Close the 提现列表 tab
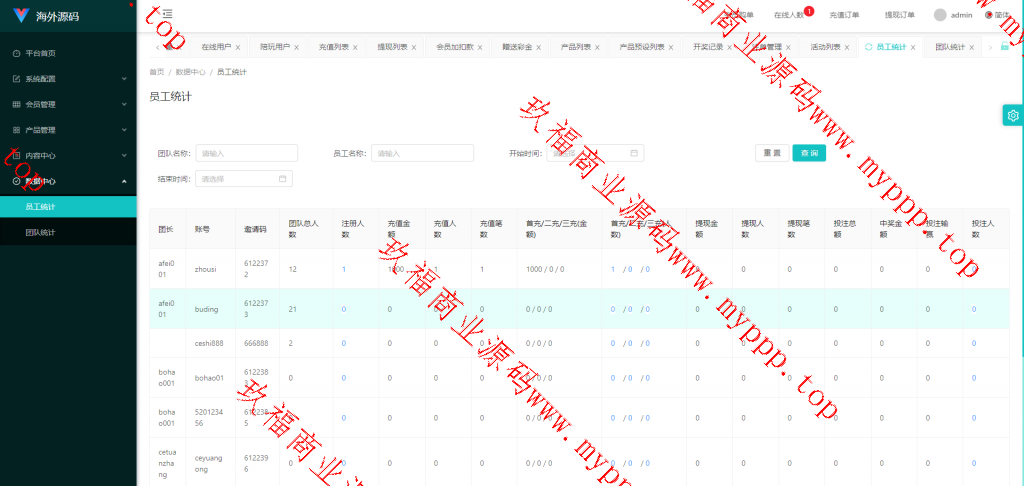The image size is (1024, 486). 413,48
